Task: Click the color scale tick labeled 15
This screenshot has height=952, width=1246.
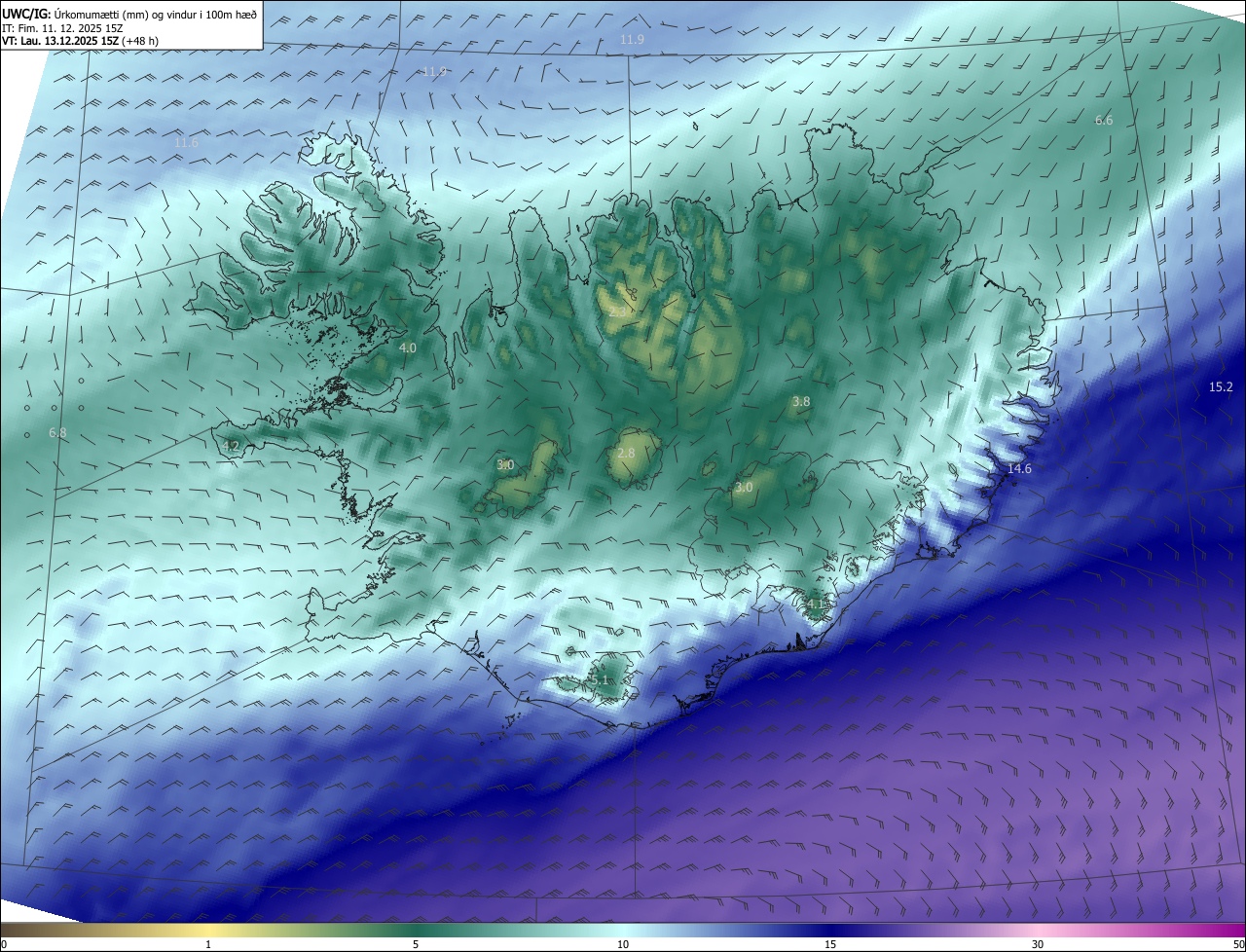Action: click(830, 944)
